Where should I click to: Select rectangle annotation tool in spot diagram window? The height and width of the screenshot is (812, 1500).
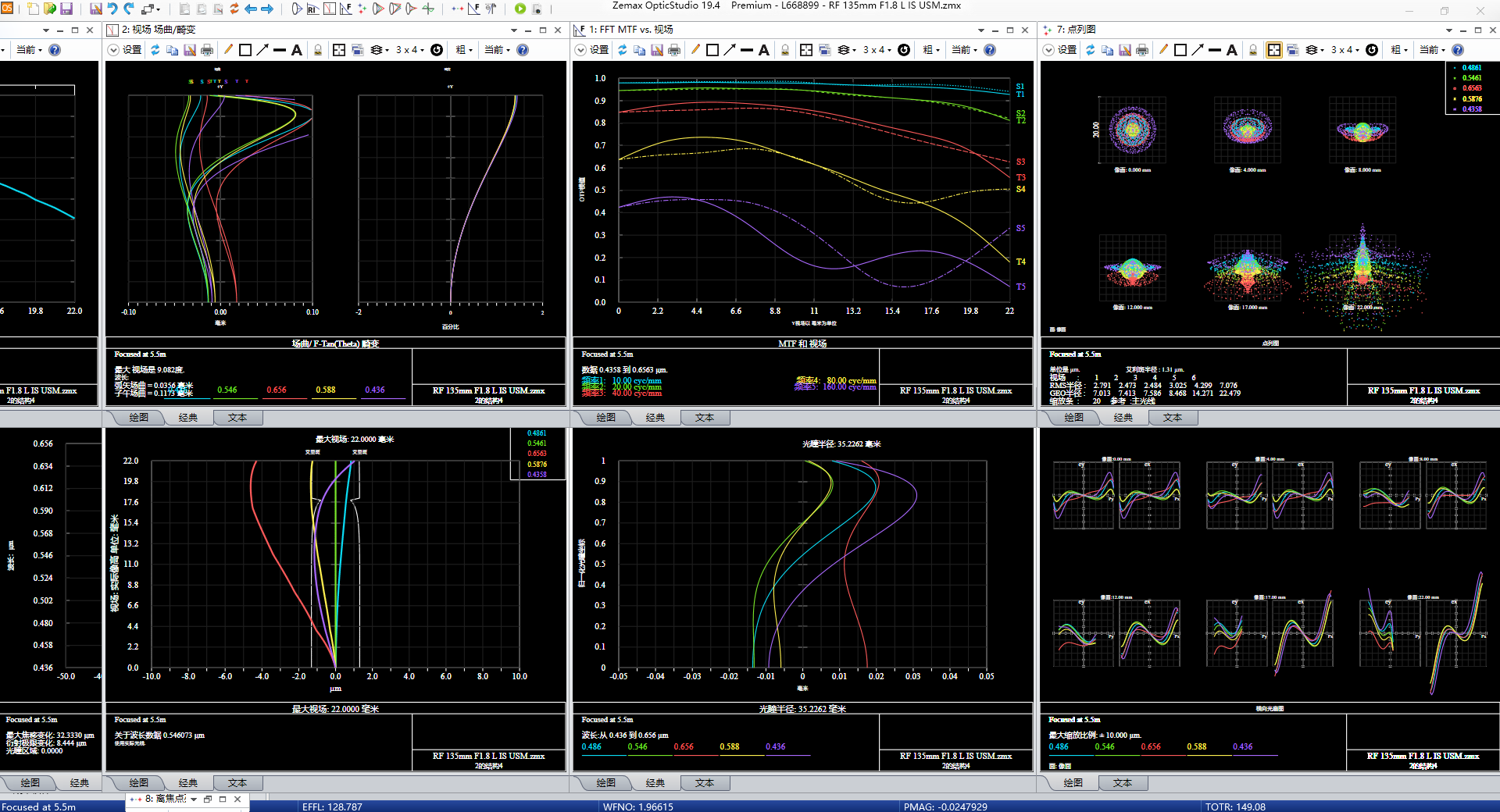pyautogui.click(x=1180, y=50)
